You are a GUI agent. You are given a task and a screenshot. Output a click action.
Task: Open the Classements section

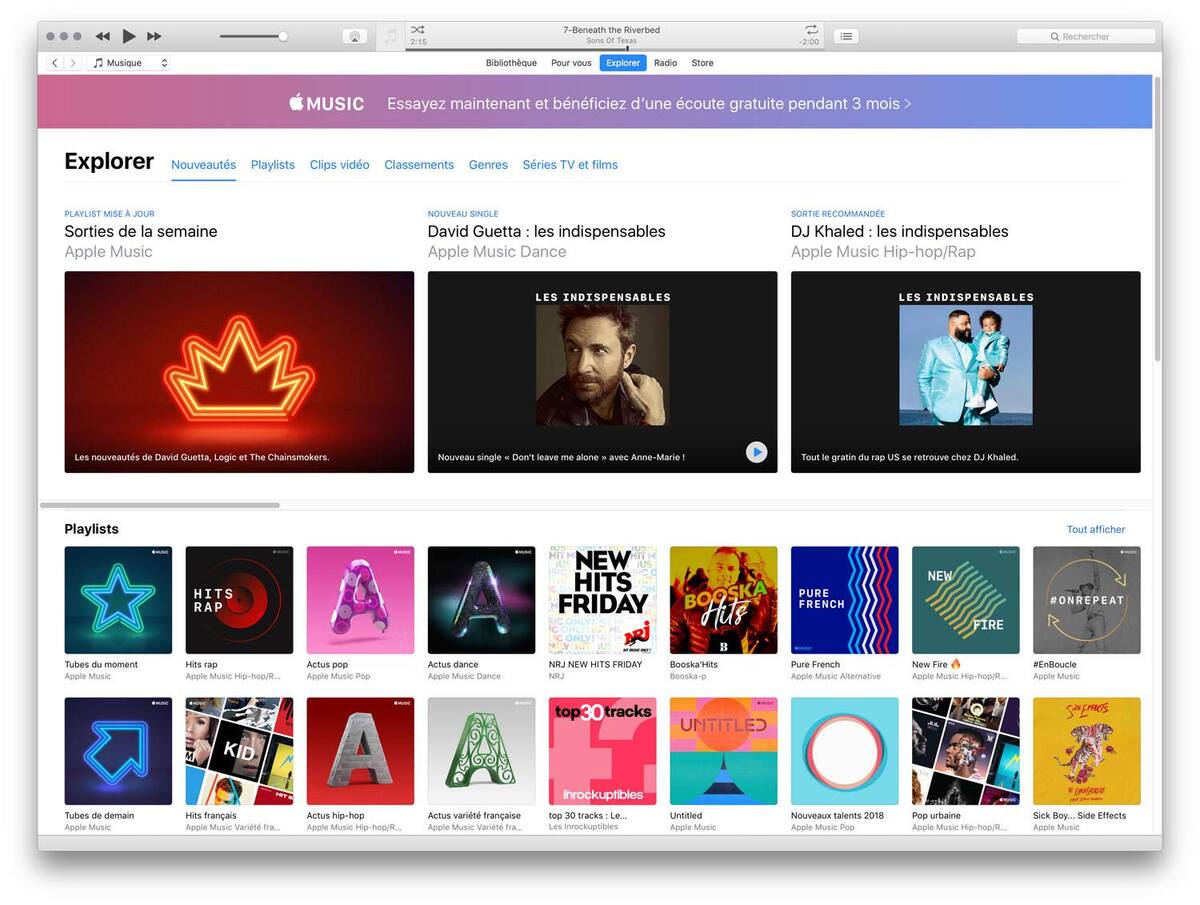point(419,165)
